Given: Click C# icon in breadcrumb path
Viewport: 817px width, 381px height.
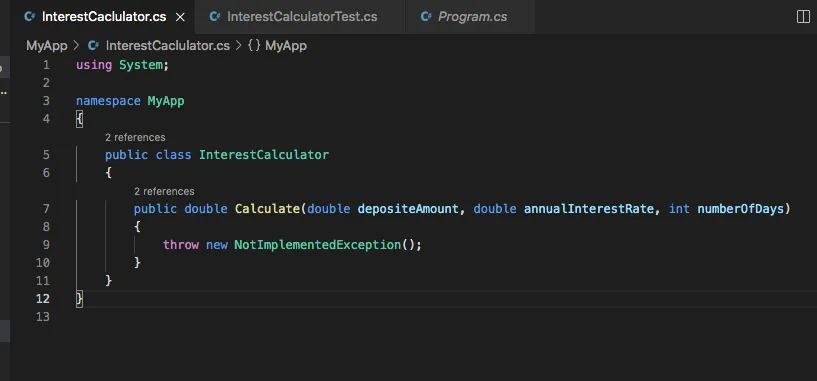Looking at the screenshot, I should pos(93,46).
